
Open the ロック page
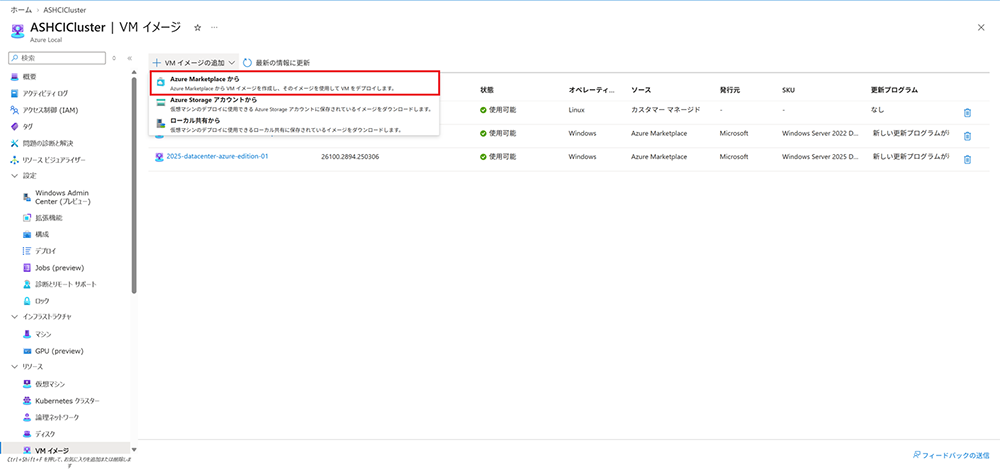pos(42,301)
